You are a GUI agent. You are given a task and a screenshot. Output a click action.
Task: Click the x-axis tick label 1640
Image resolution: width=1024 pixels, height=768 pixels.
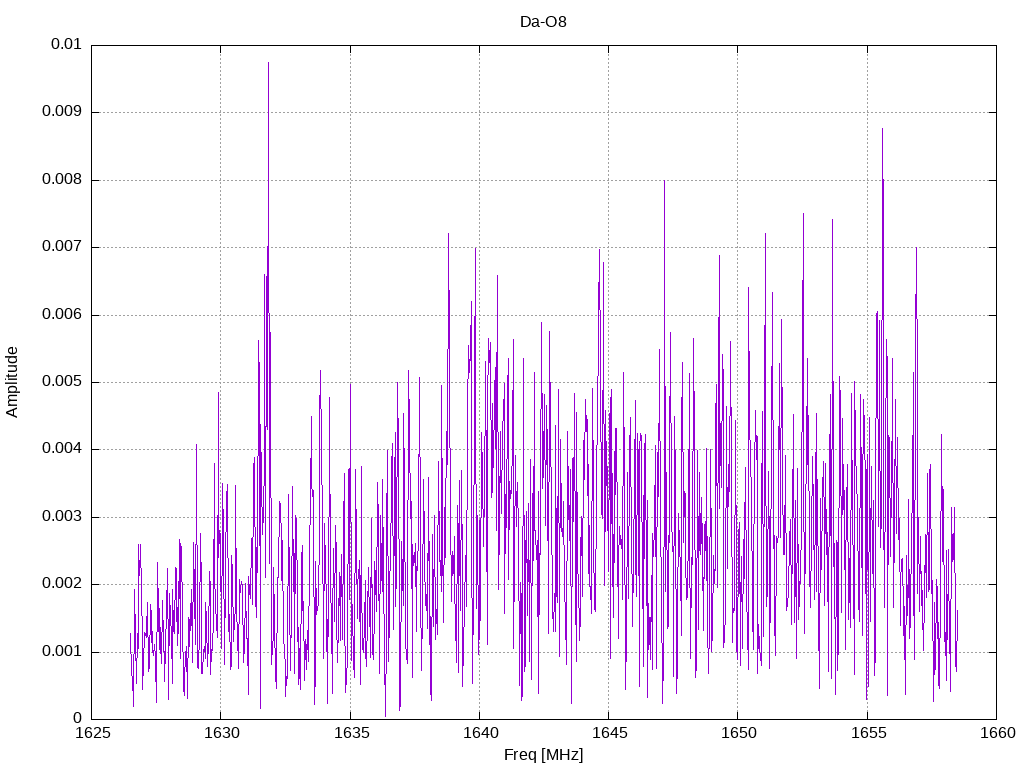click(x=481, y=733)
